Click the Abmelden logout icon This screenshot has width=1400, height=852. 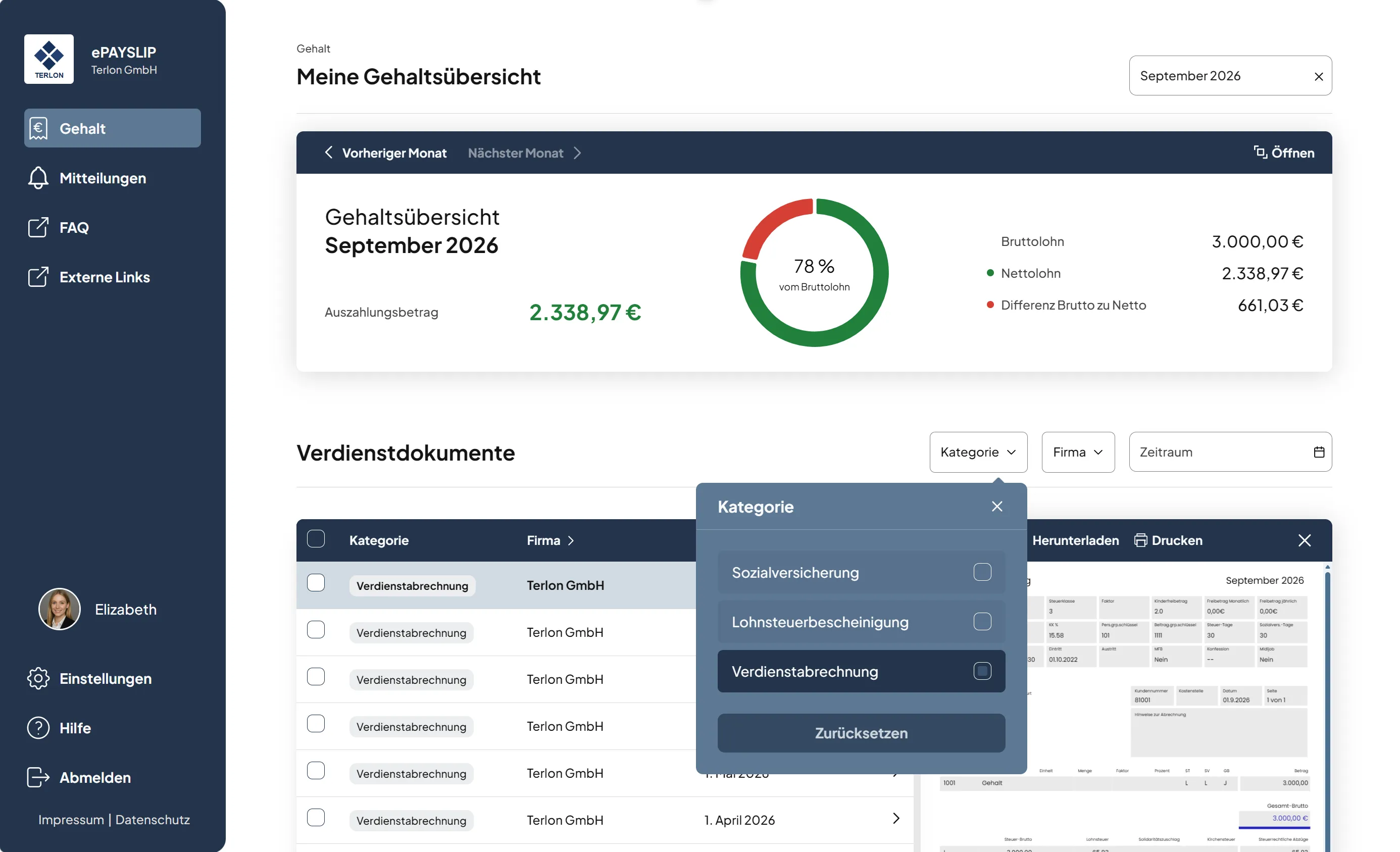[x=38, y=778]
